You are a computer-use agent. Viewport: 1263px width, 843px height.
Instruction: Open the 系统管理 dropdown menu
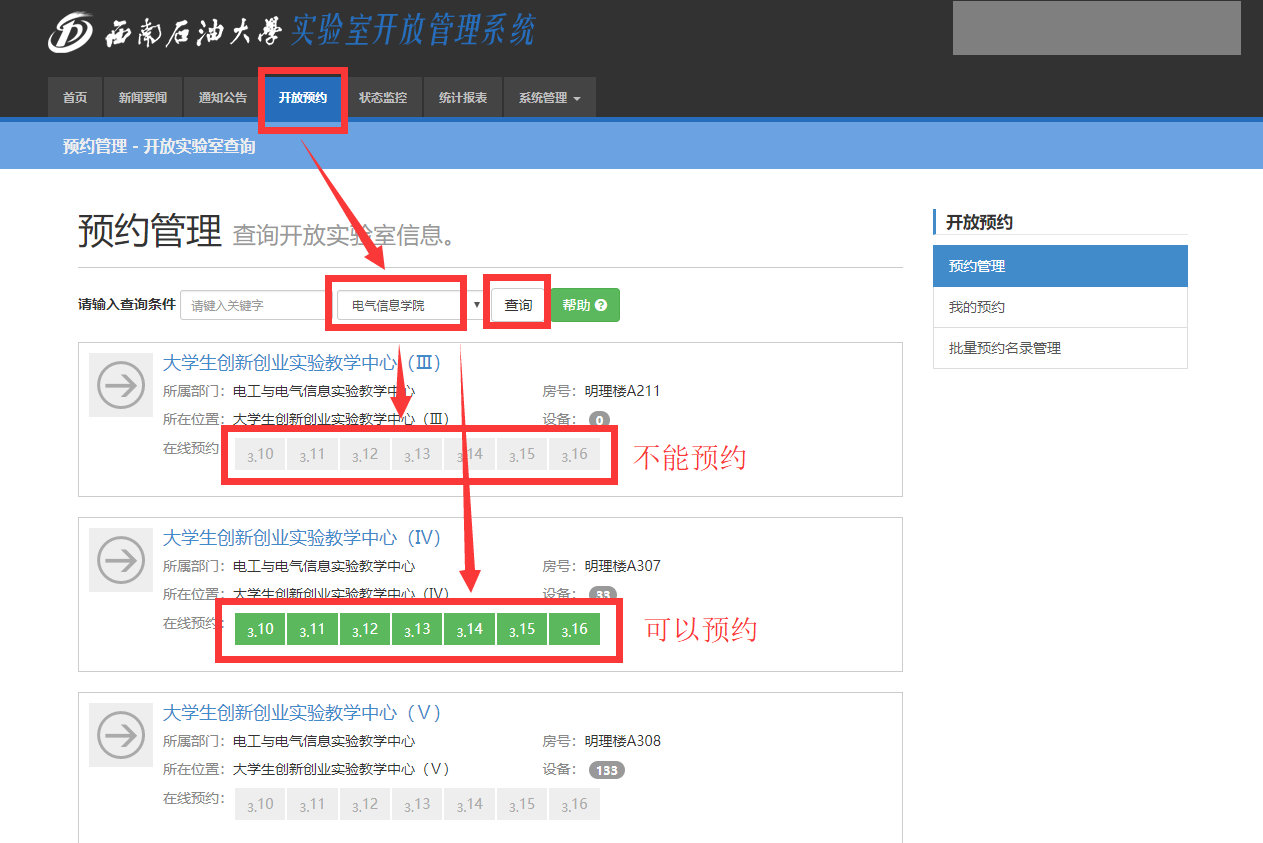[x=548, y=97]
